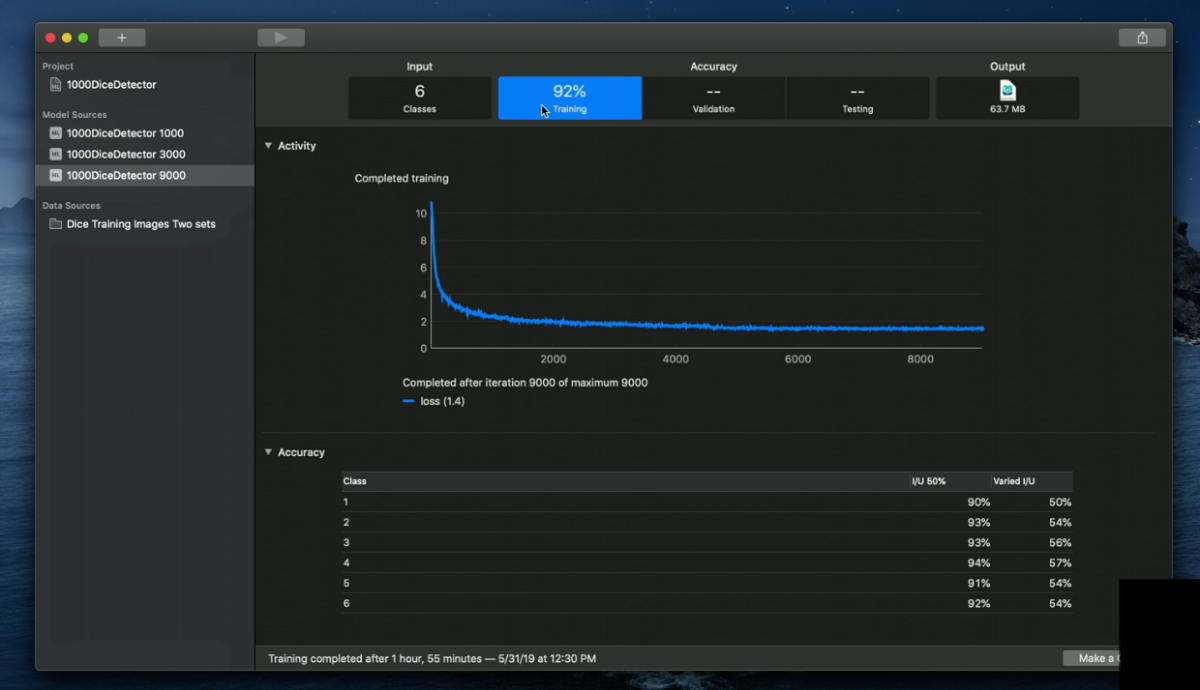
Task: Collapse the Accuracy section disclosure triangle
Action: click(267, 452)
